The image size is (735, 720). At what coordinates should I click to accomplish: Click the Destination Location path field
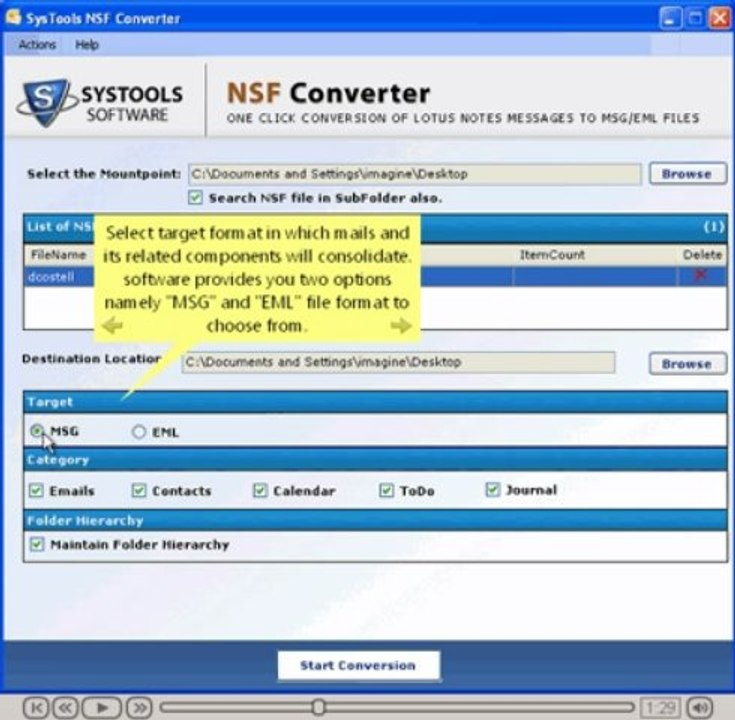[398, 362]
